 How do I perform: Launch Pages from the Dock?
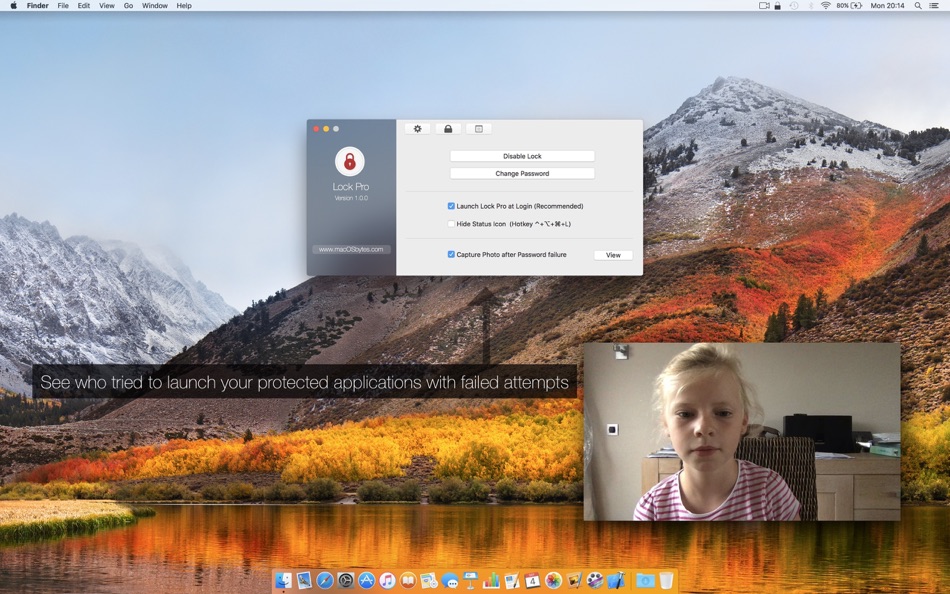tap(512, 580)
